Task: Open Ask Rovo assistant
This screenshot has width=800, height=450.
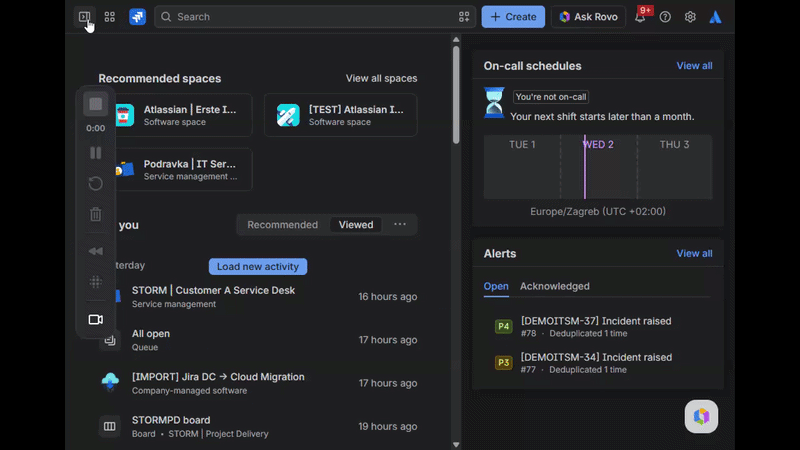Action: [x=588, y=17]
